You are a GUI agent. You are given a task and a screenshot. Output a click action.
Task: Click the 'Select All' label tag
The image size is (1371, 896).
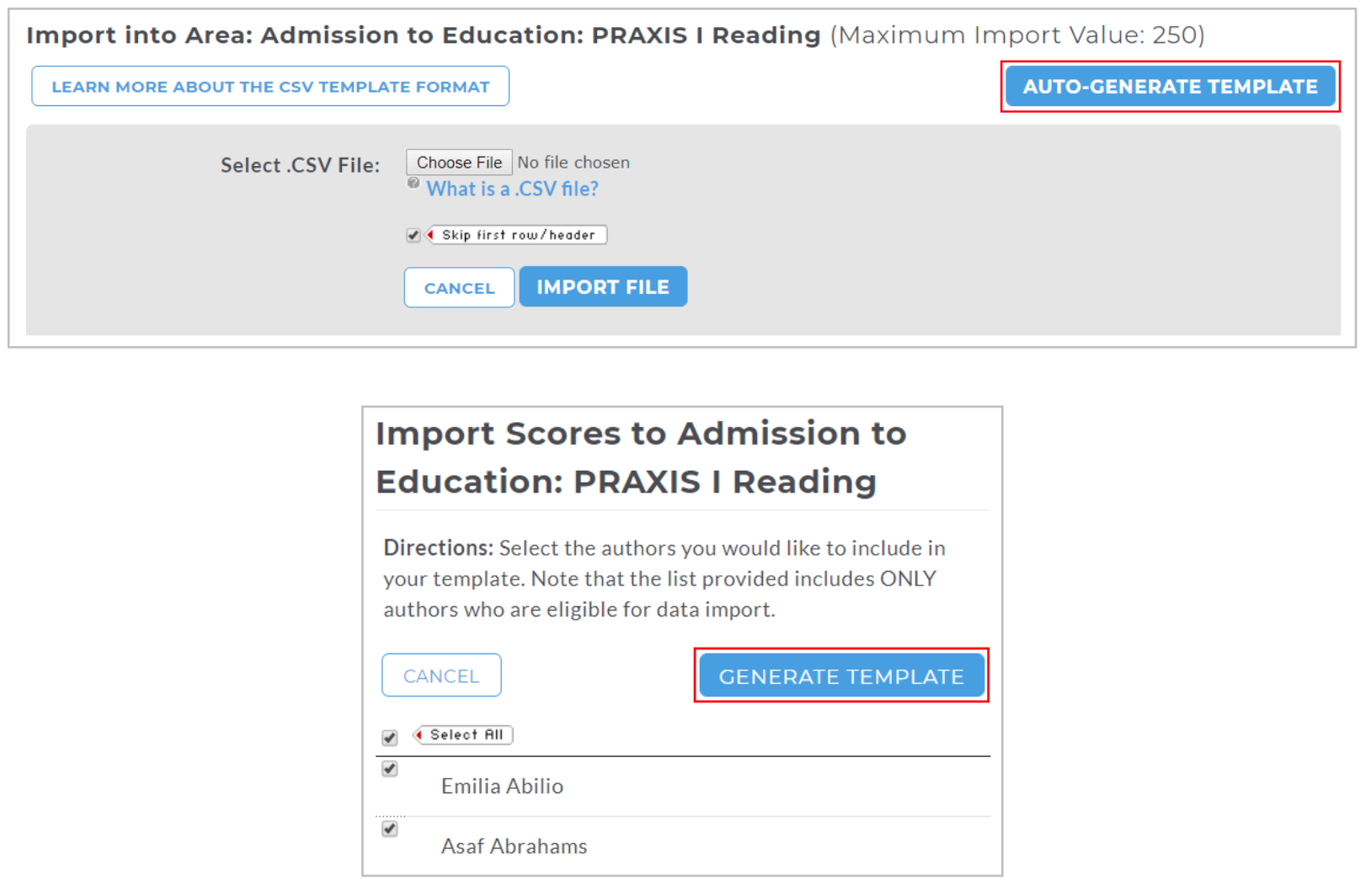click(463, 735)
